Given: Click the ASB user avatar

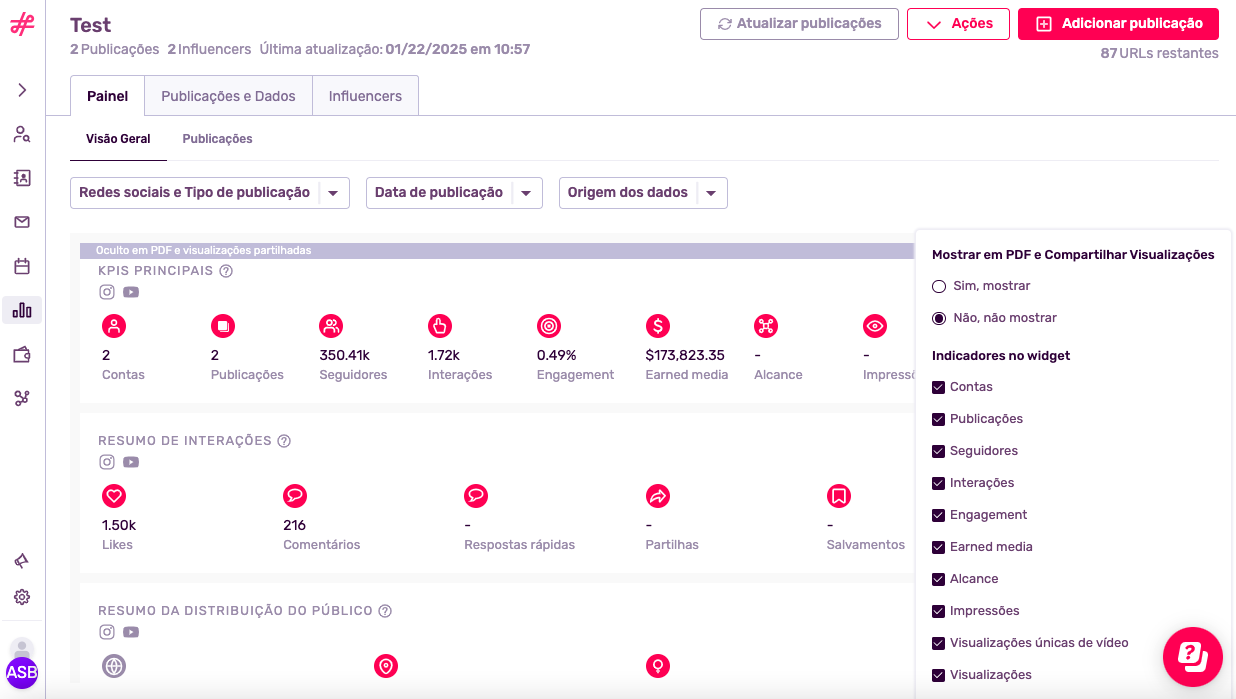Looking at the screenshot, I should tap(22, 672).
